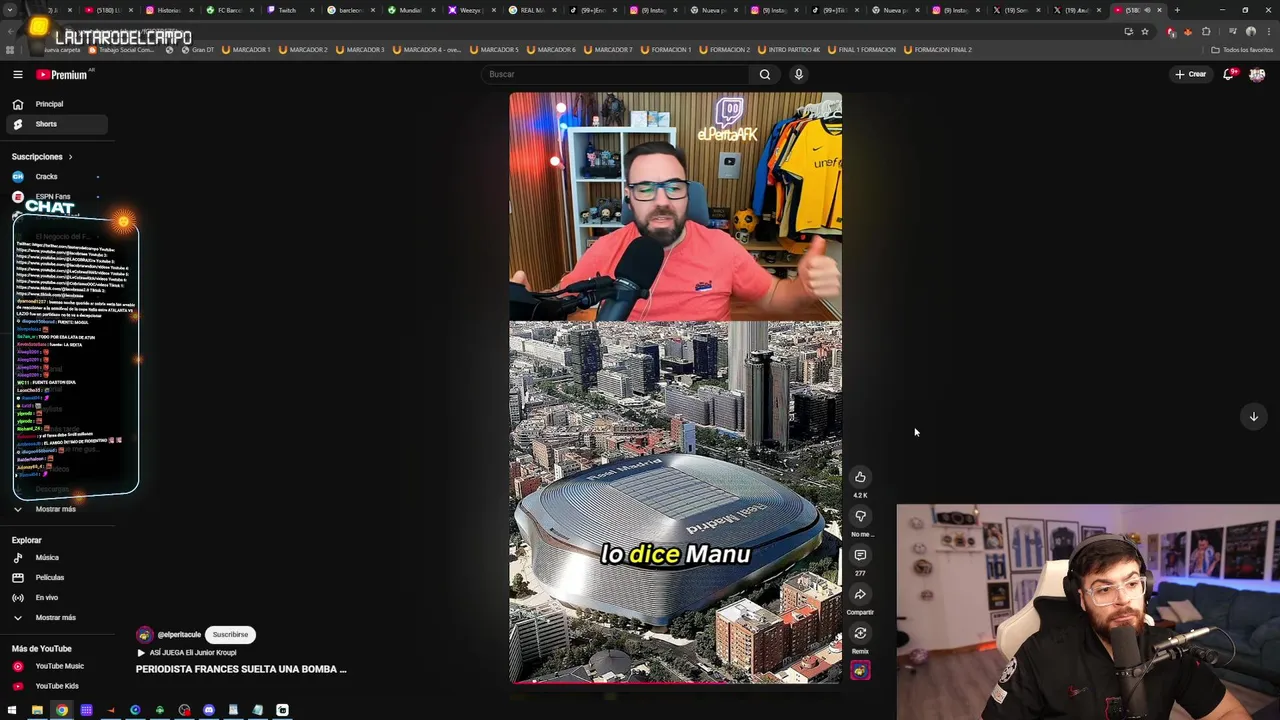This screenshot has width=1280, height=720.
Task: Open the Short's comments
Action: [860, 555]
